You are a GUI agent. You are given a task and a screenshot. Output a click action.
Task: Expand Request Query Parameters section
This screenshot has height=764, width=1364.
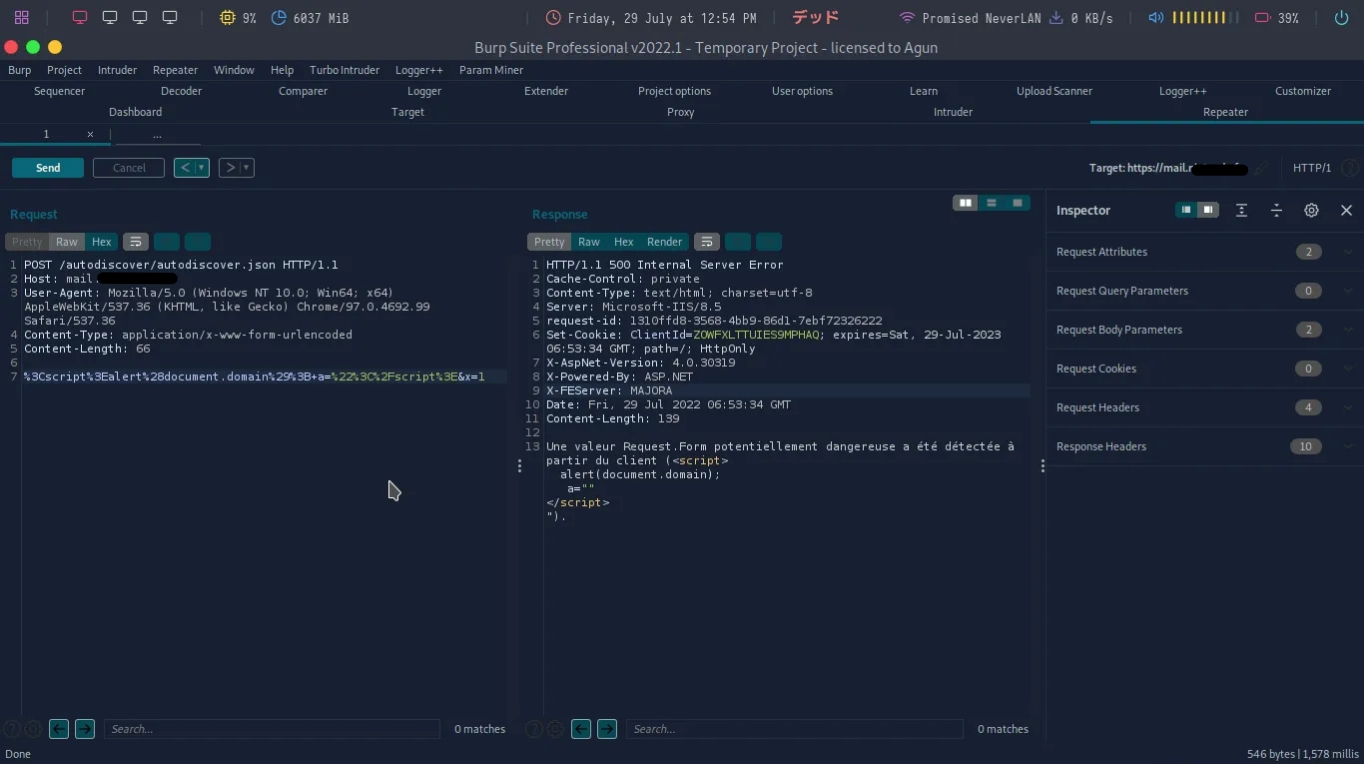[x=1204, y=291]
